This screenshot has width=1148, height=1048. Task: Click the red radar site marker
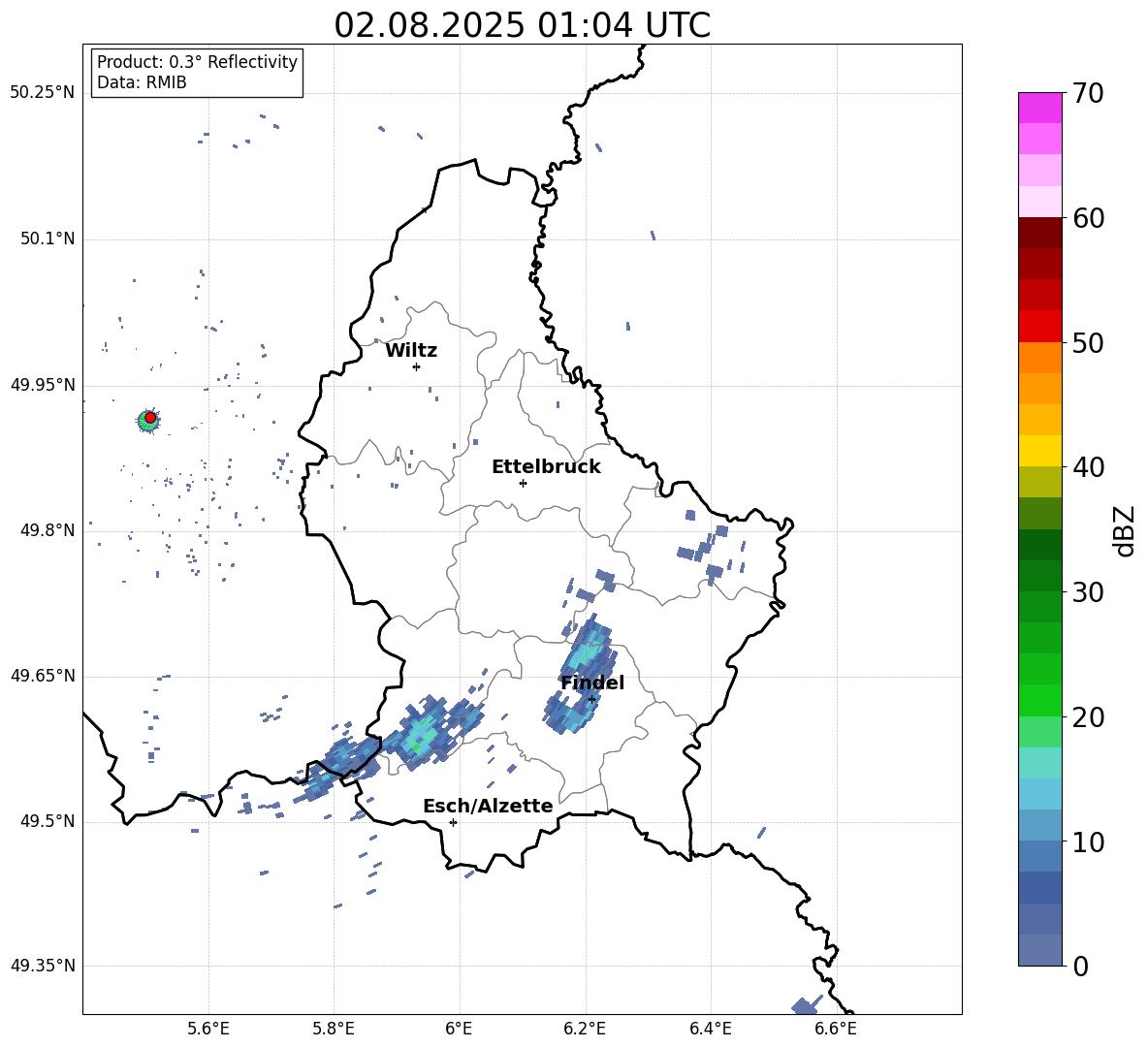pos(150,418)
